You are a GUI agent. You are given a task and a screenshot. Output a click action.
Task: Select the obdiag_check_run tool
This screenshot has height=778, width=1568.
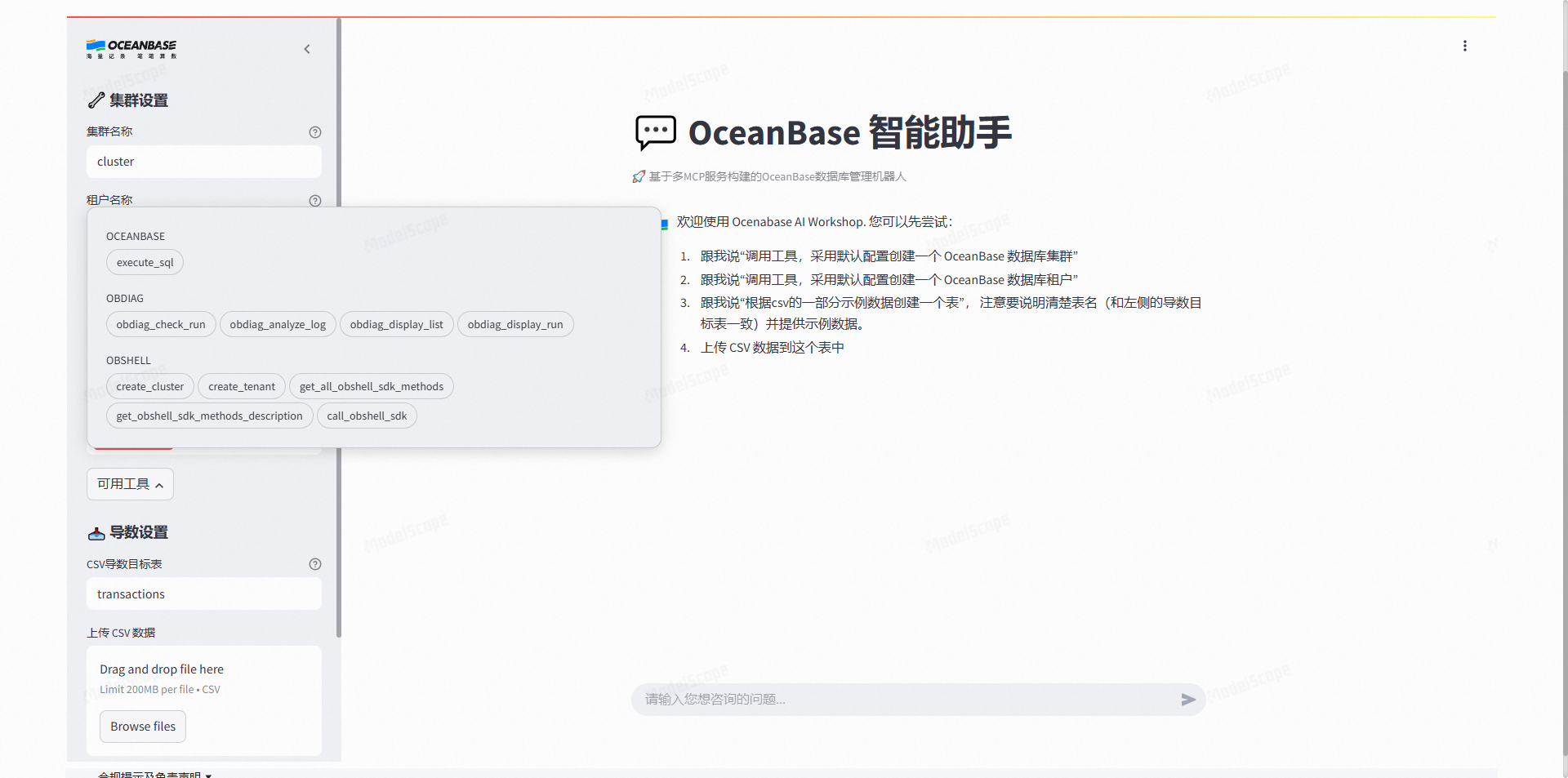160,324
